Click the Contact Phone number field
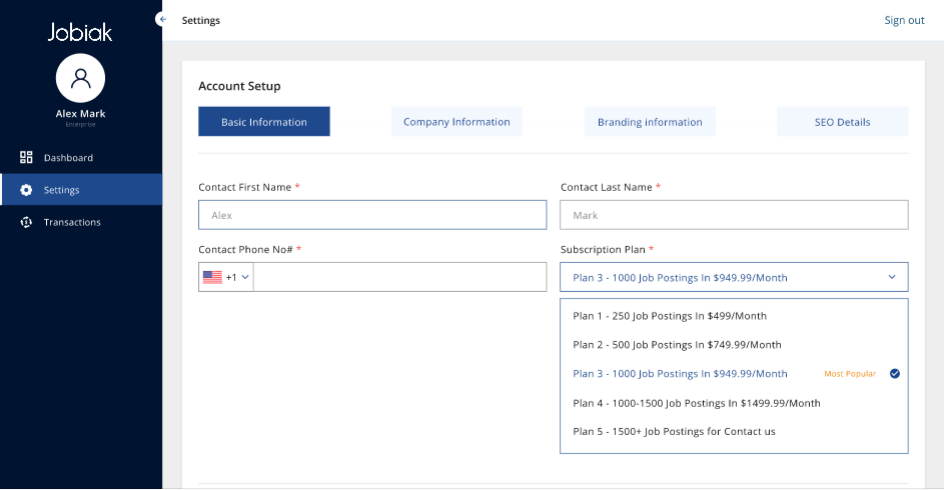Image resolution: width=944 pixels, height=490 pixels. coord(400,277)
